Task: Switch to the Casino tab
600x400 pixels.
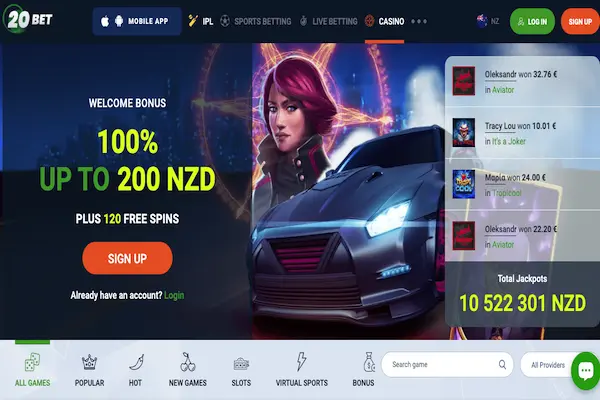Action: [384, 21]
